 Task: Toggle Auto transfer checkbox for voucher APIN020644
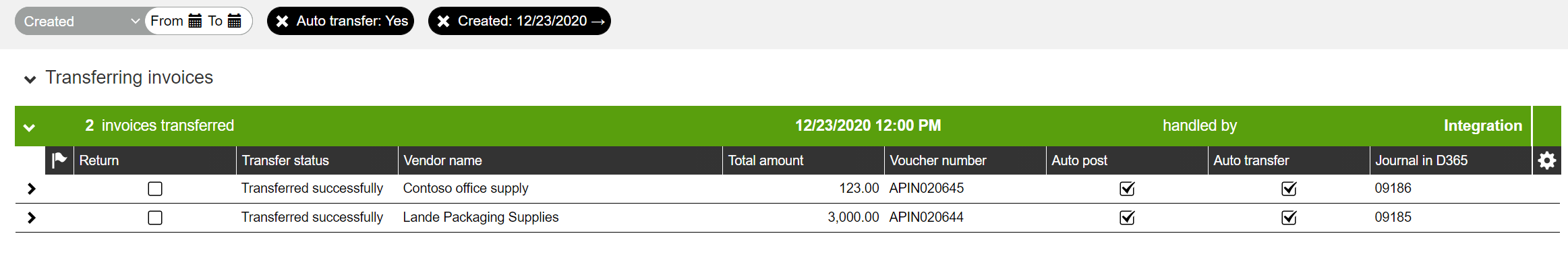(1289, 218)
